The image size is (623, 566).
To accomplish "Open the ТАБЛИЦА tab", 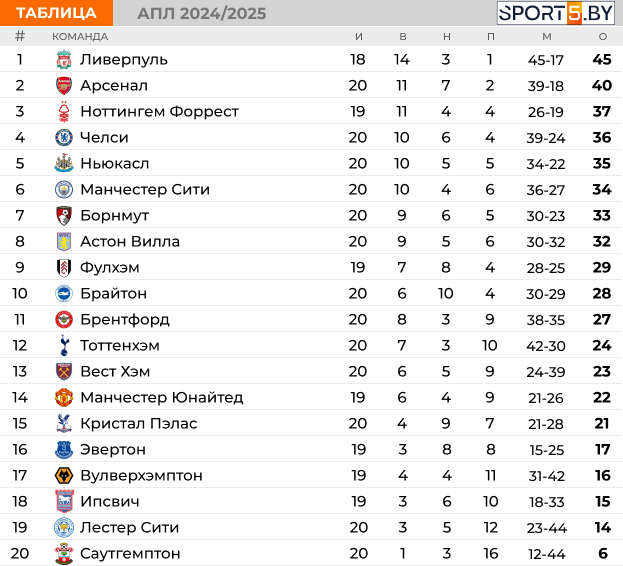I will pyautogui.click(x=56, y=13).
